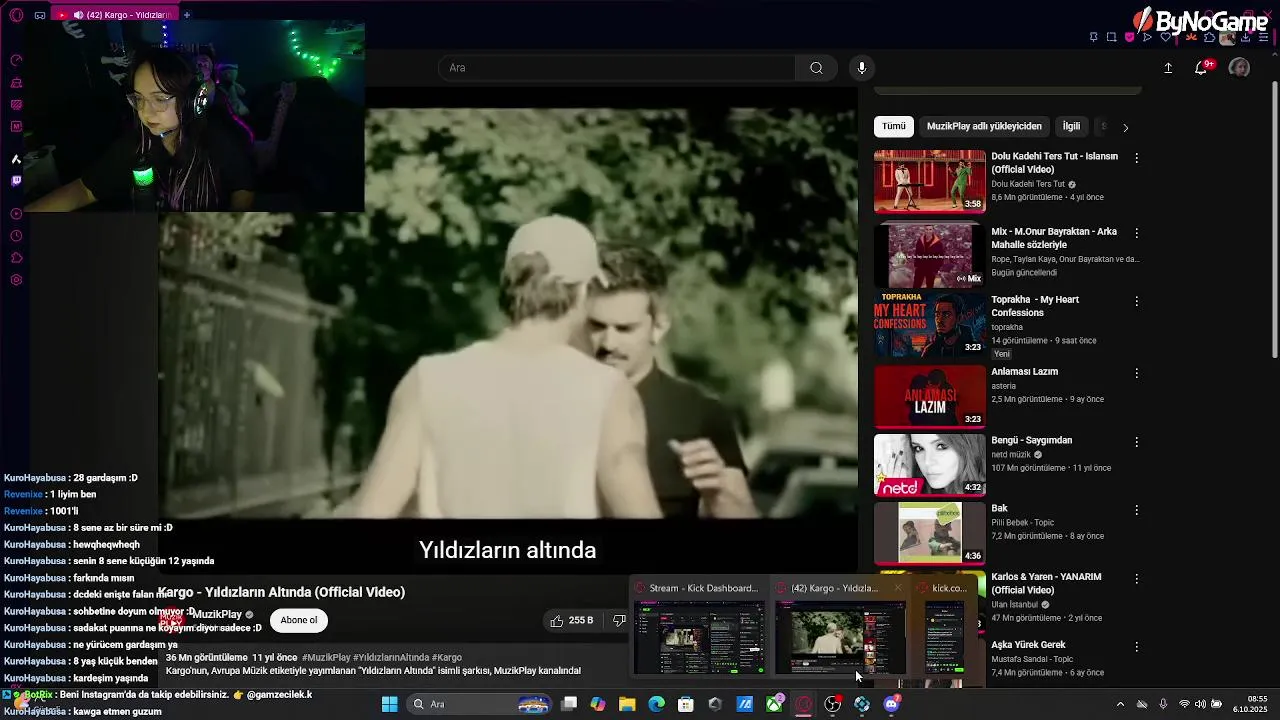Viewport: 1280px width, 720px height.
Task: Show more filter chips with right arrow
Action: tap(1125, 127)
